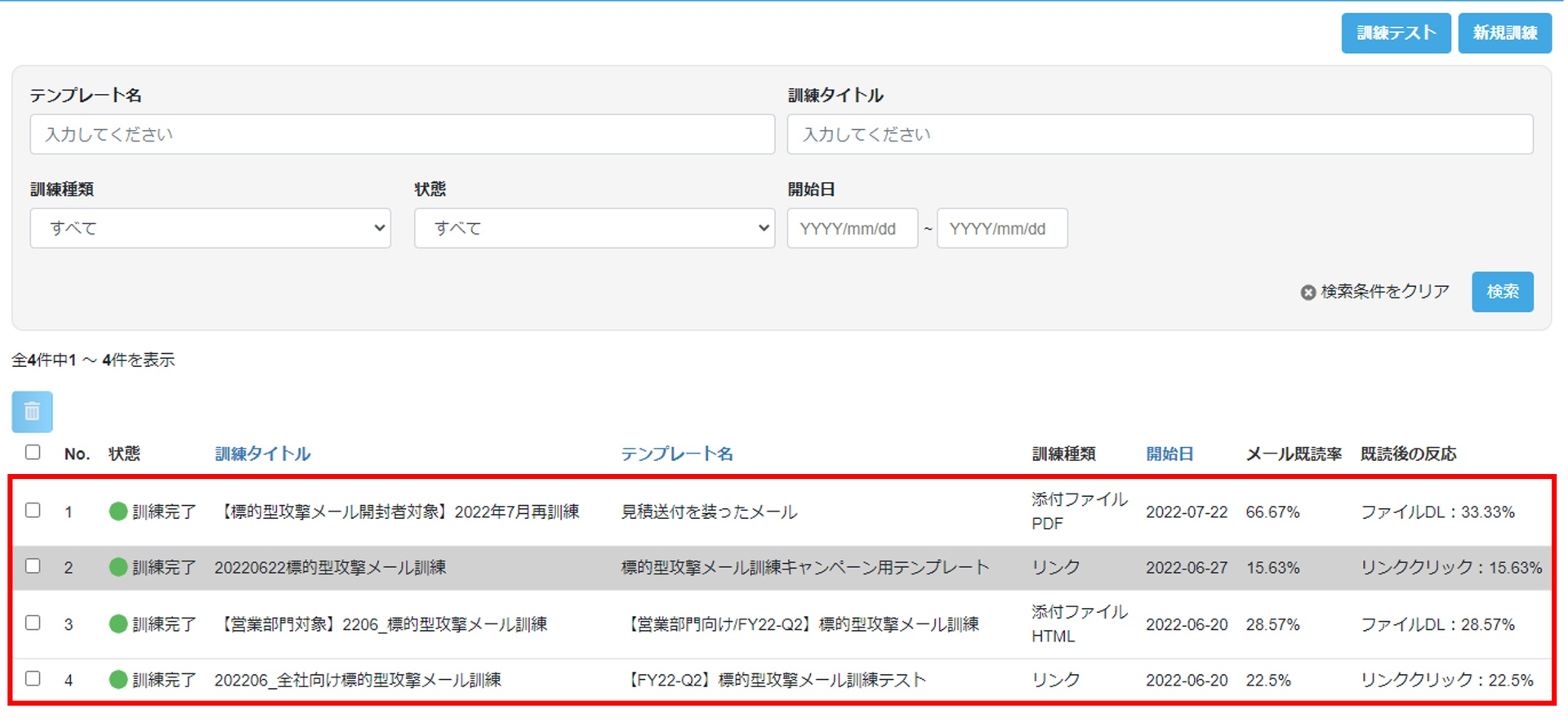This screenshot has height=724, width=1568.
Task: Click 訓練完了 status in row 1
Action: [164, 512]
